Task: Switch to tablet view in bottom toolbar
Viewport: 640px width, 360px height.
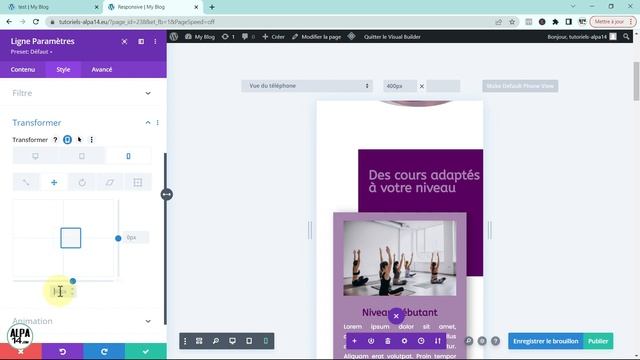Action: click(x=249, y=341)
